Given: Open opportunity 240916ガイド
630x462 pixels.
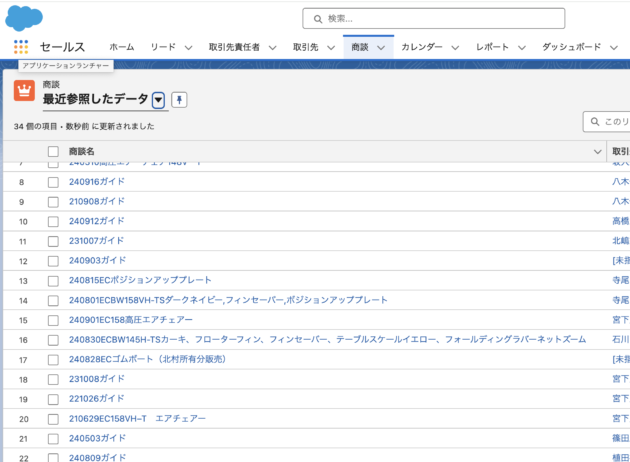Looking at the screenshot, I should (x=97, y=182).
